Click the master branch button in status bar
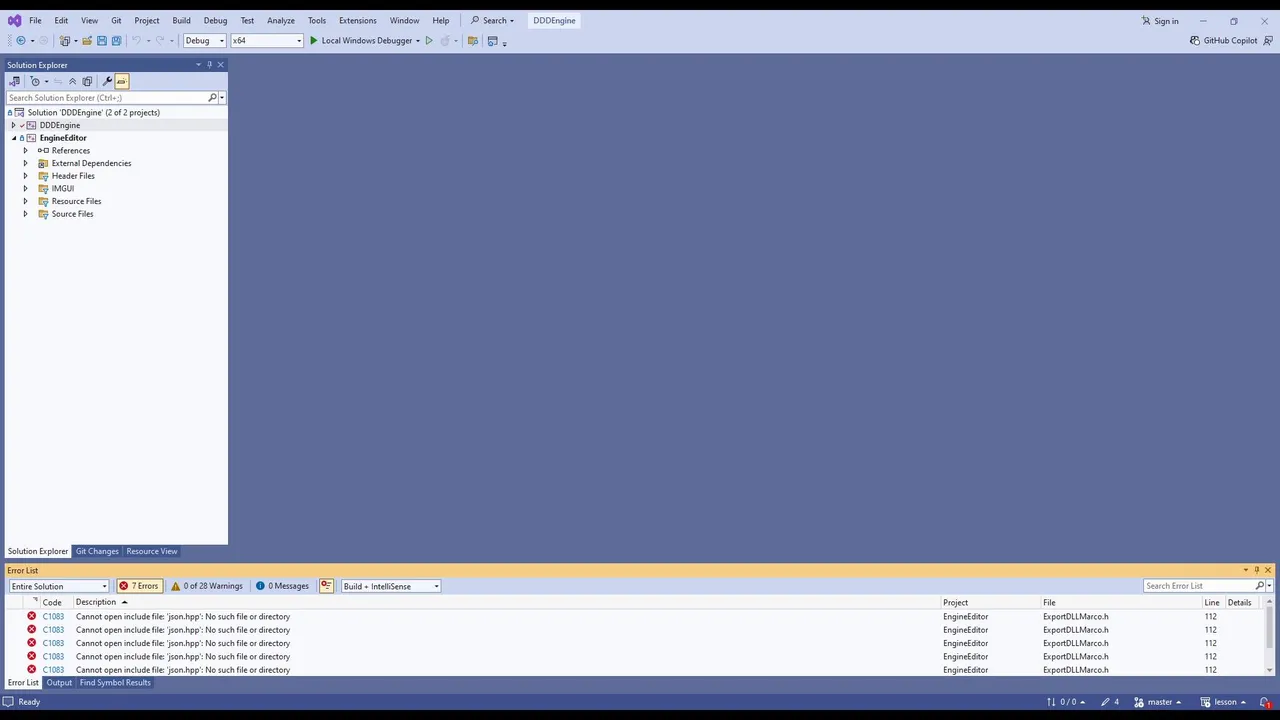The width and height of the screenshot is (1280, 720). point(1158,702)
